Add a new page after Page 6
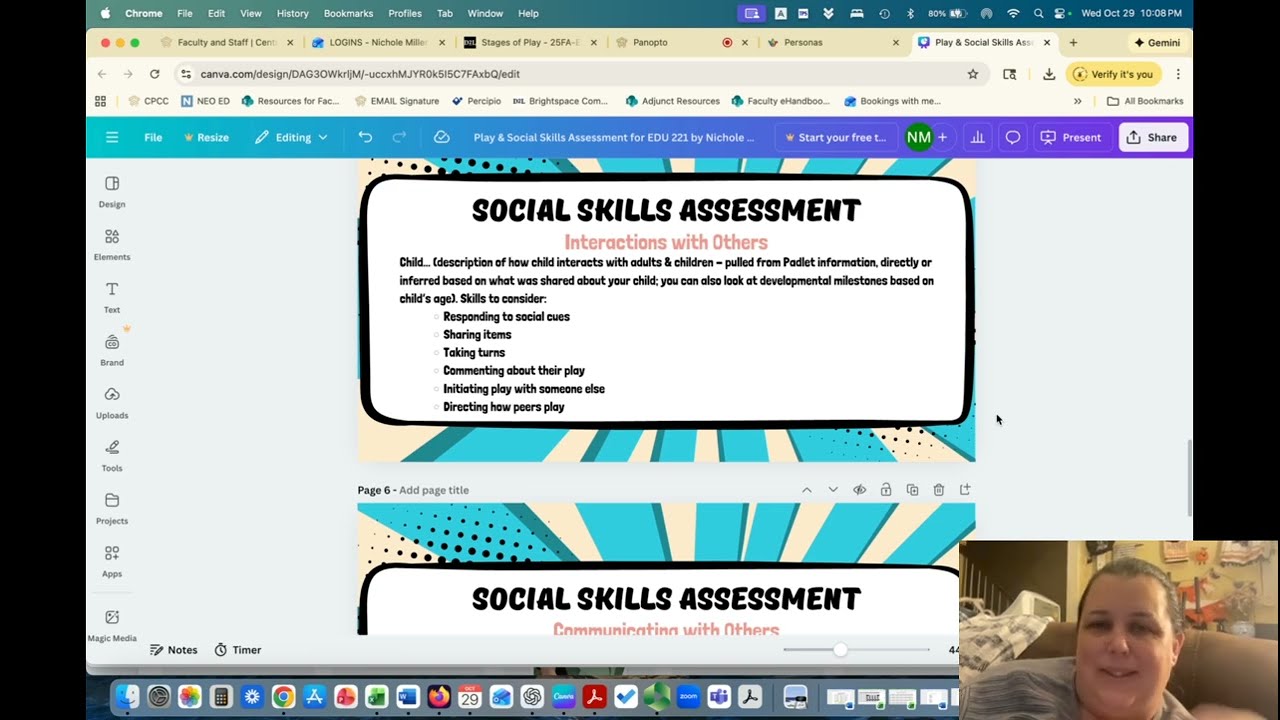 [965, 490]
